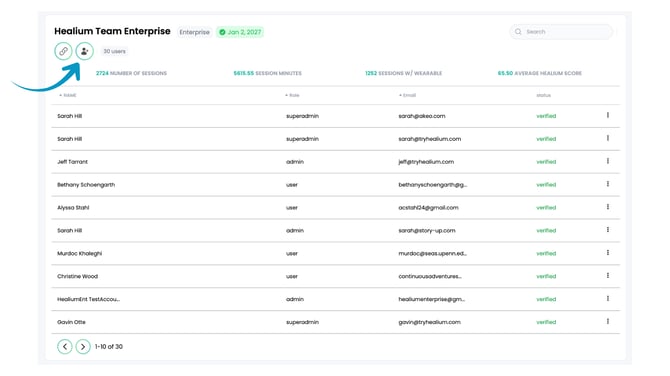Click email jeff@tryhealium.com
The height and width of the screenshot is (376, 670).
click(426, 162)
